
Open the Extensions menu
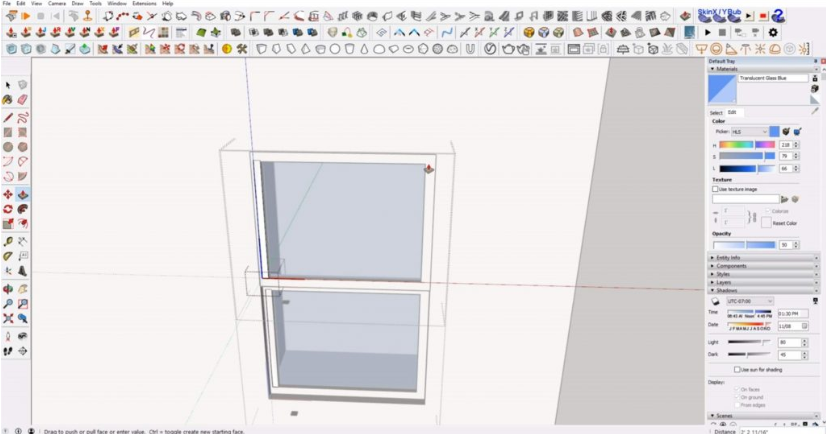pyautogui.click(x=144, y=3)
